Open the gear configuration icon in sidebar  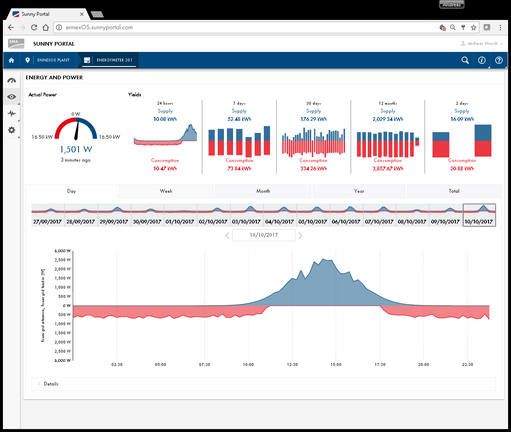[12, 130]
